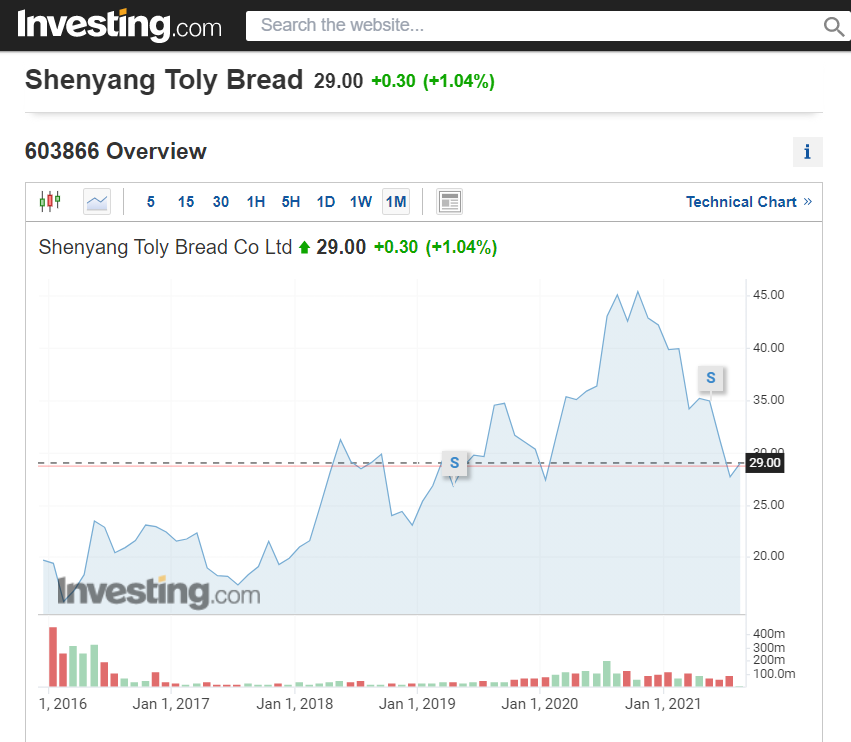851x742 pixels.
Task: Switch to area chart type
Action: pos(97,202)
